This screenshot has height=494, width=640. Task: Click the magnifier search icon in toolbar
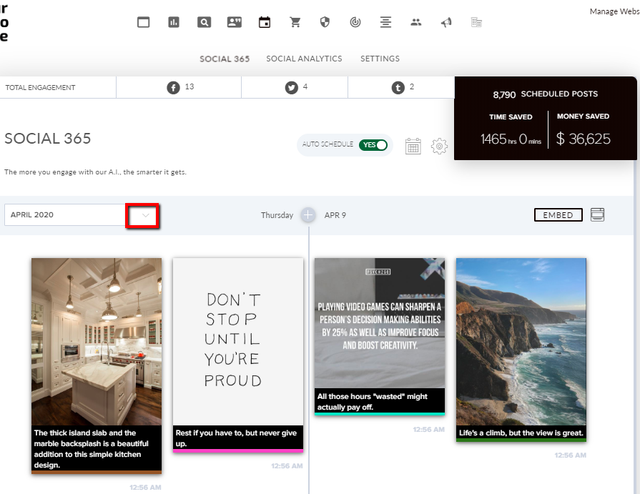204,22
